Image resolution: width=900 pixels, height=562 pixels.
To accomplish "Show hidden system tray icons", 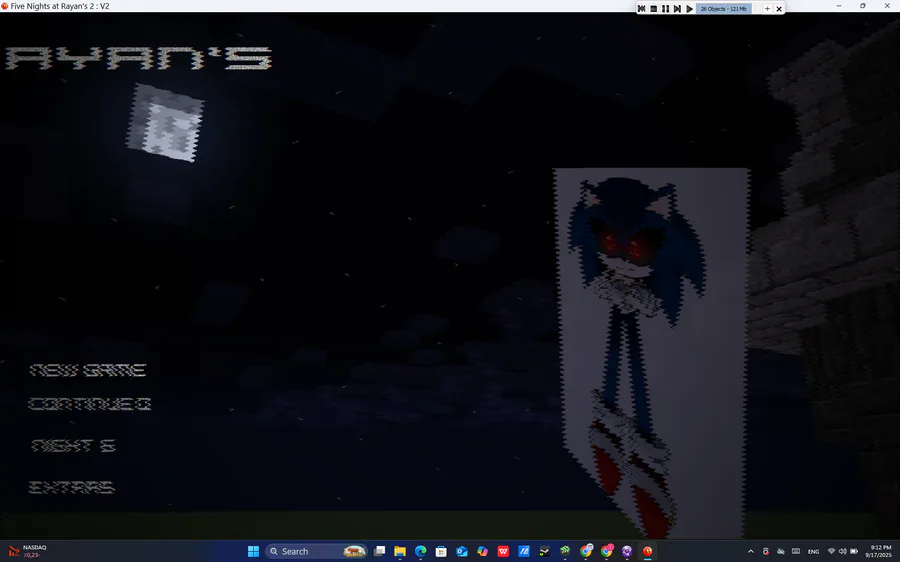I will [750, 551].
